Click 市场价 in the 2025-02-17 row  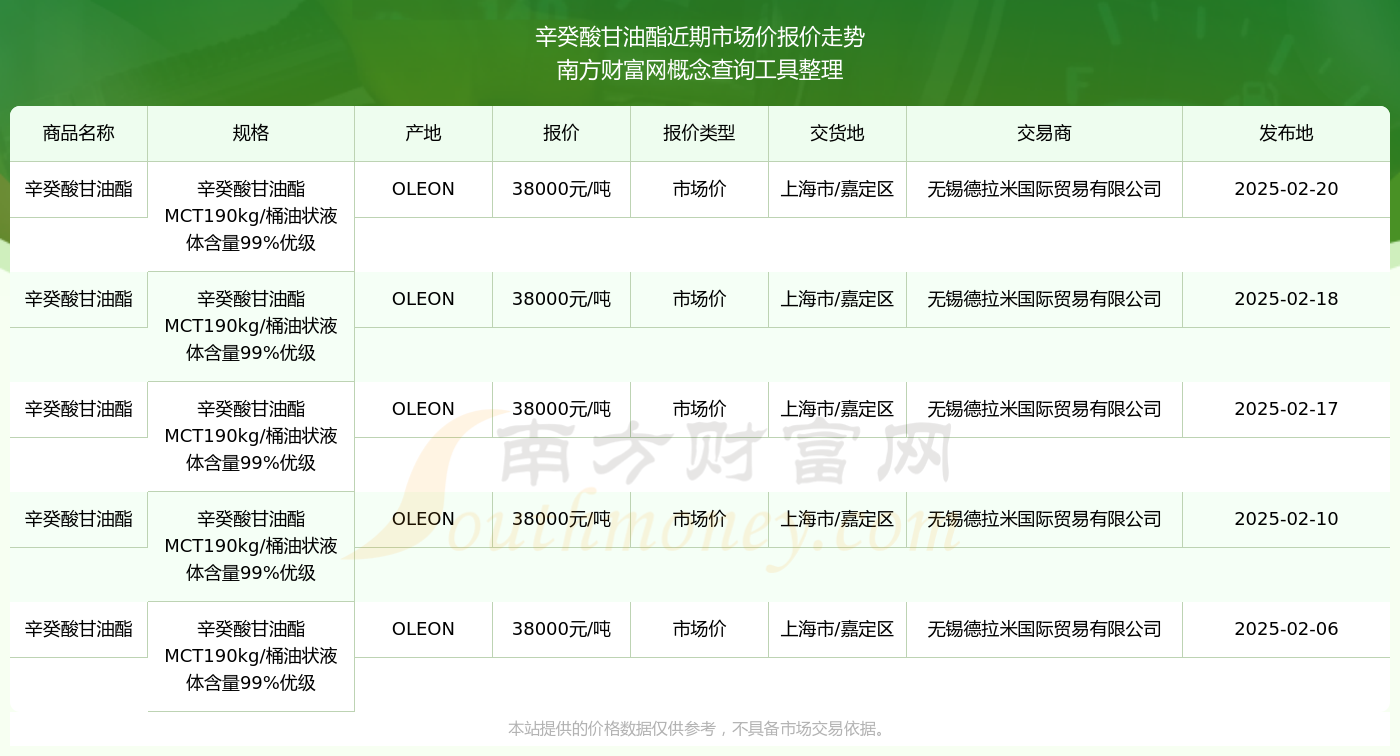[699, 409]
